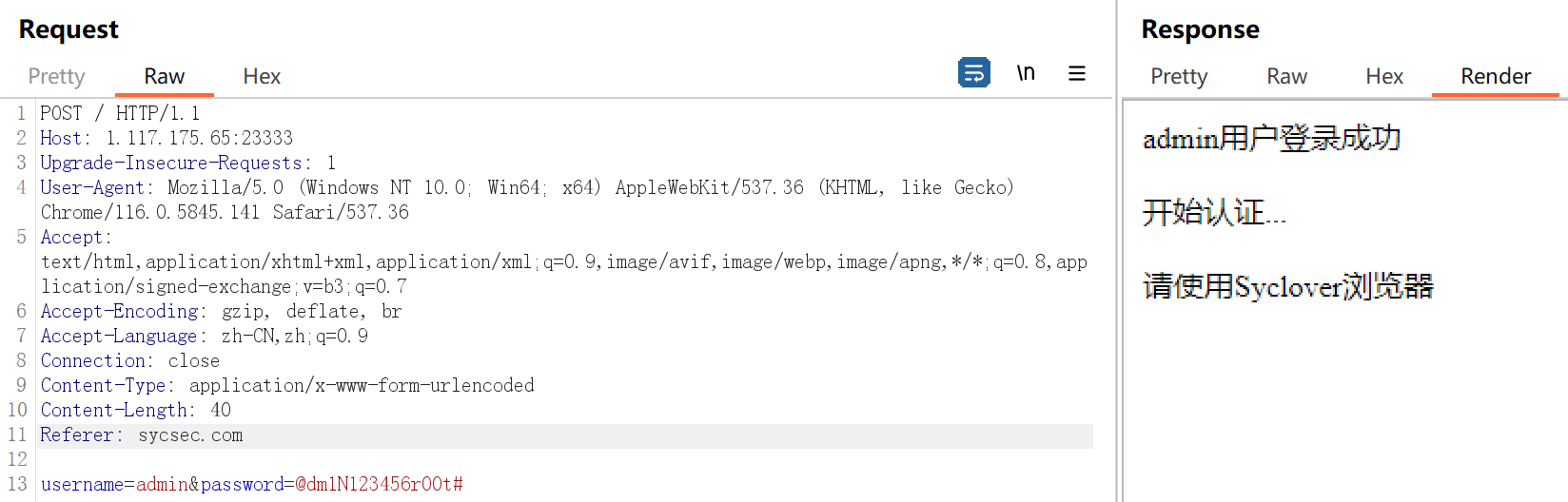Click the Connection close header line

click(x=129, y=361)
